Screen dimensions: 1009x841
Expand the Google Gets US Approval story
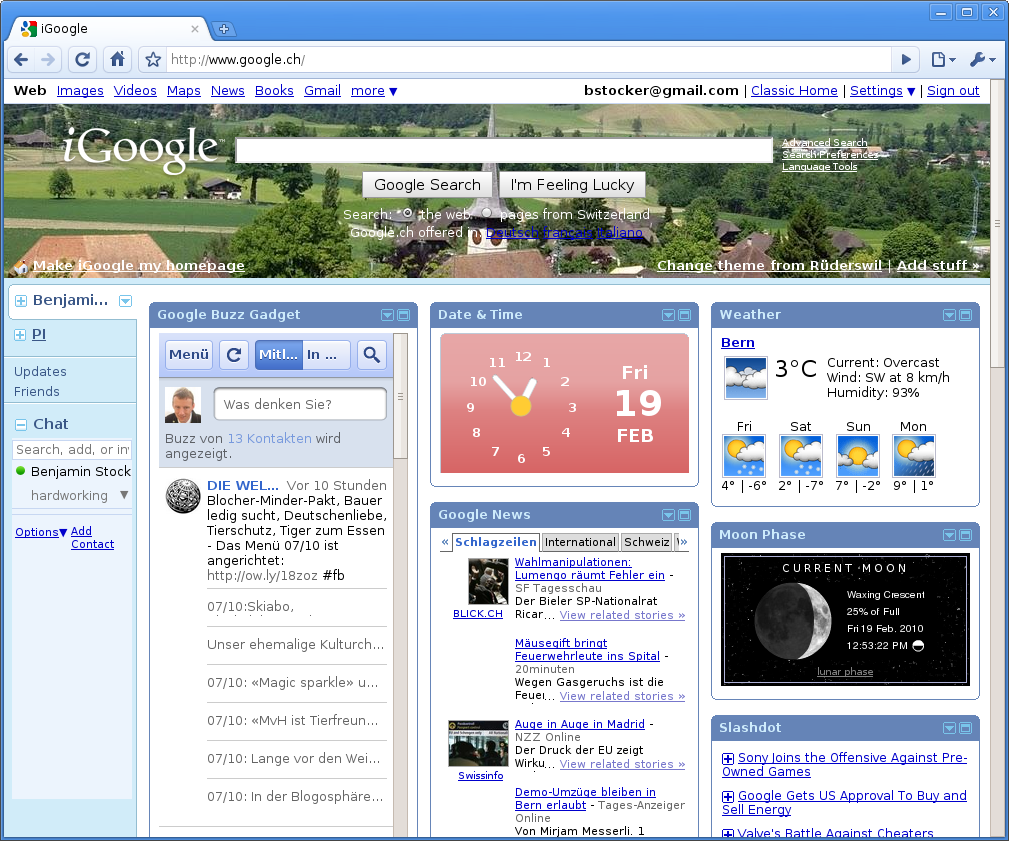point(728,797)
